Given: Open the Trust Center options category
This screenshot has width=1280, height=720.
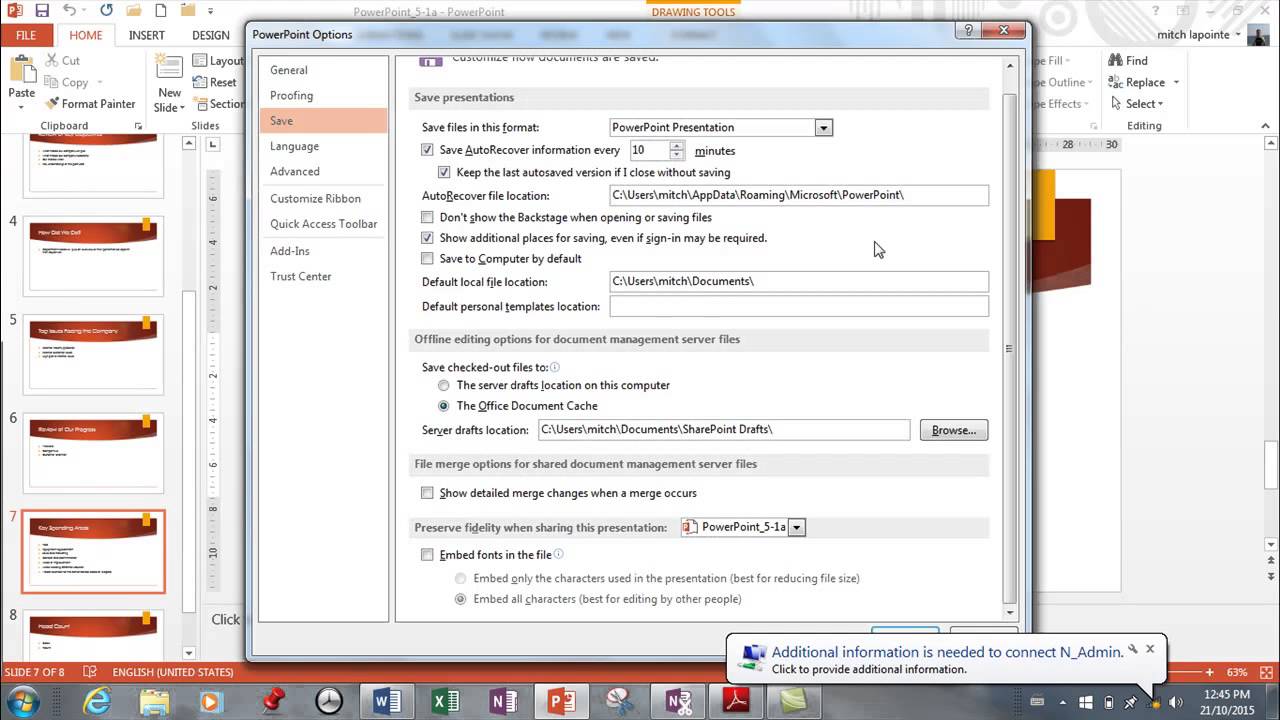Looking at the screenshot, I should tap(323, 276).
